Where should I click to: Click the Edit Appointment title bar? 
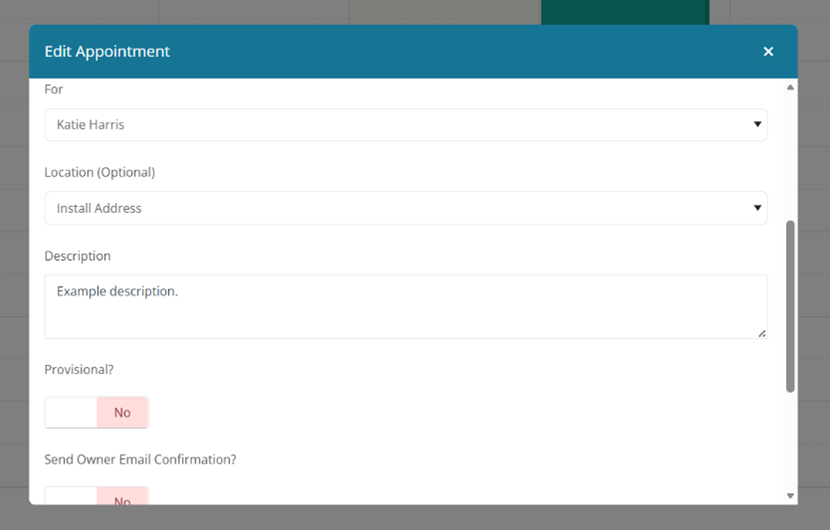coord(400,52)
